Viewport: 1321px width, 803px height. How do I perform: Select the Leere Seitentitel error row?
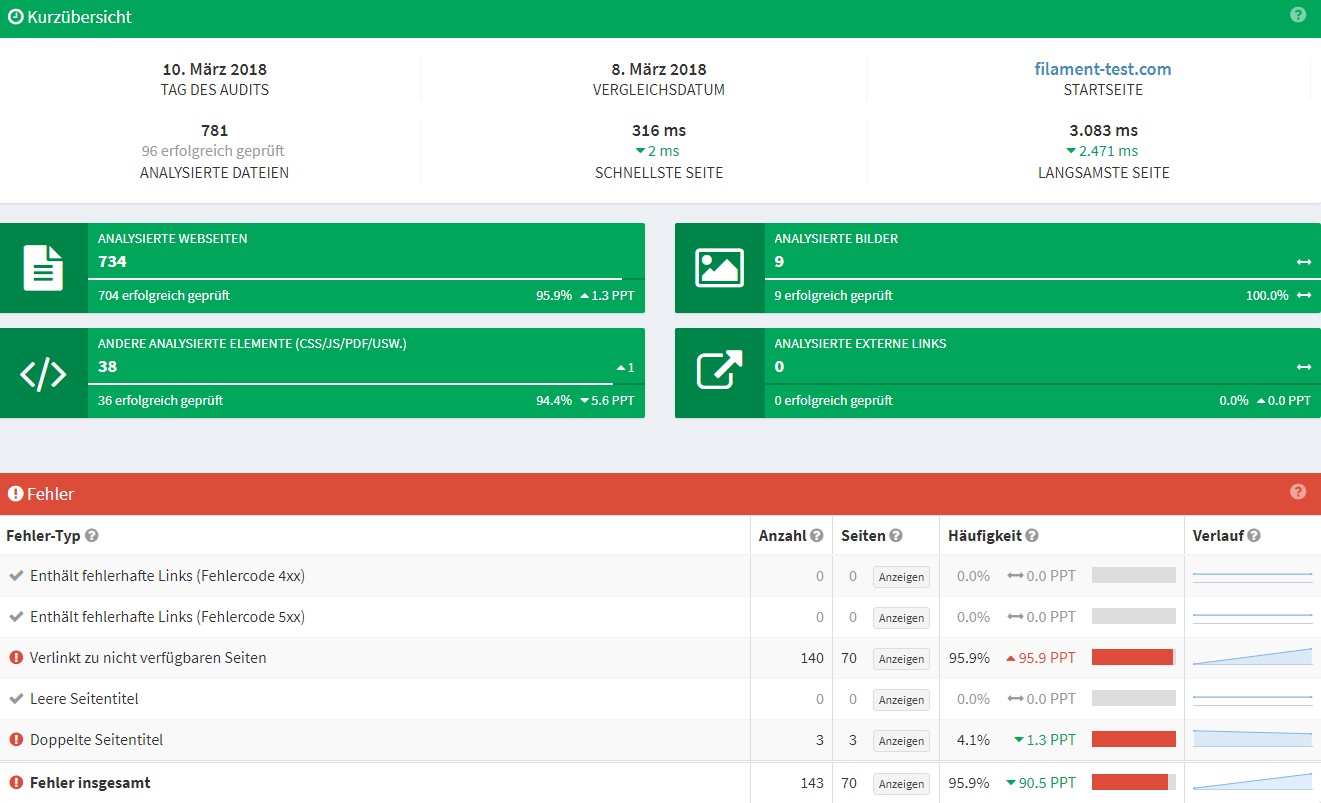(x=84, y=699)
